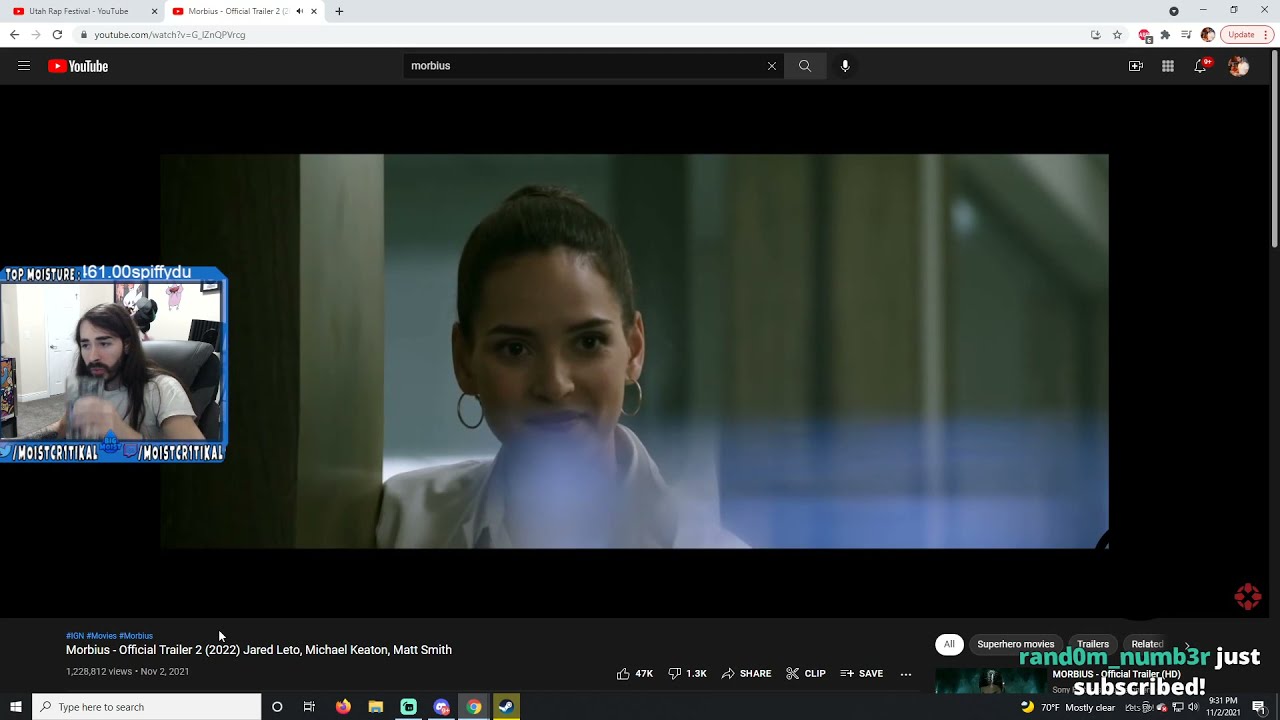This screenshot has height=720, width=1280.
Task: Open Task View on the taskbar
Action: (309, 707)
